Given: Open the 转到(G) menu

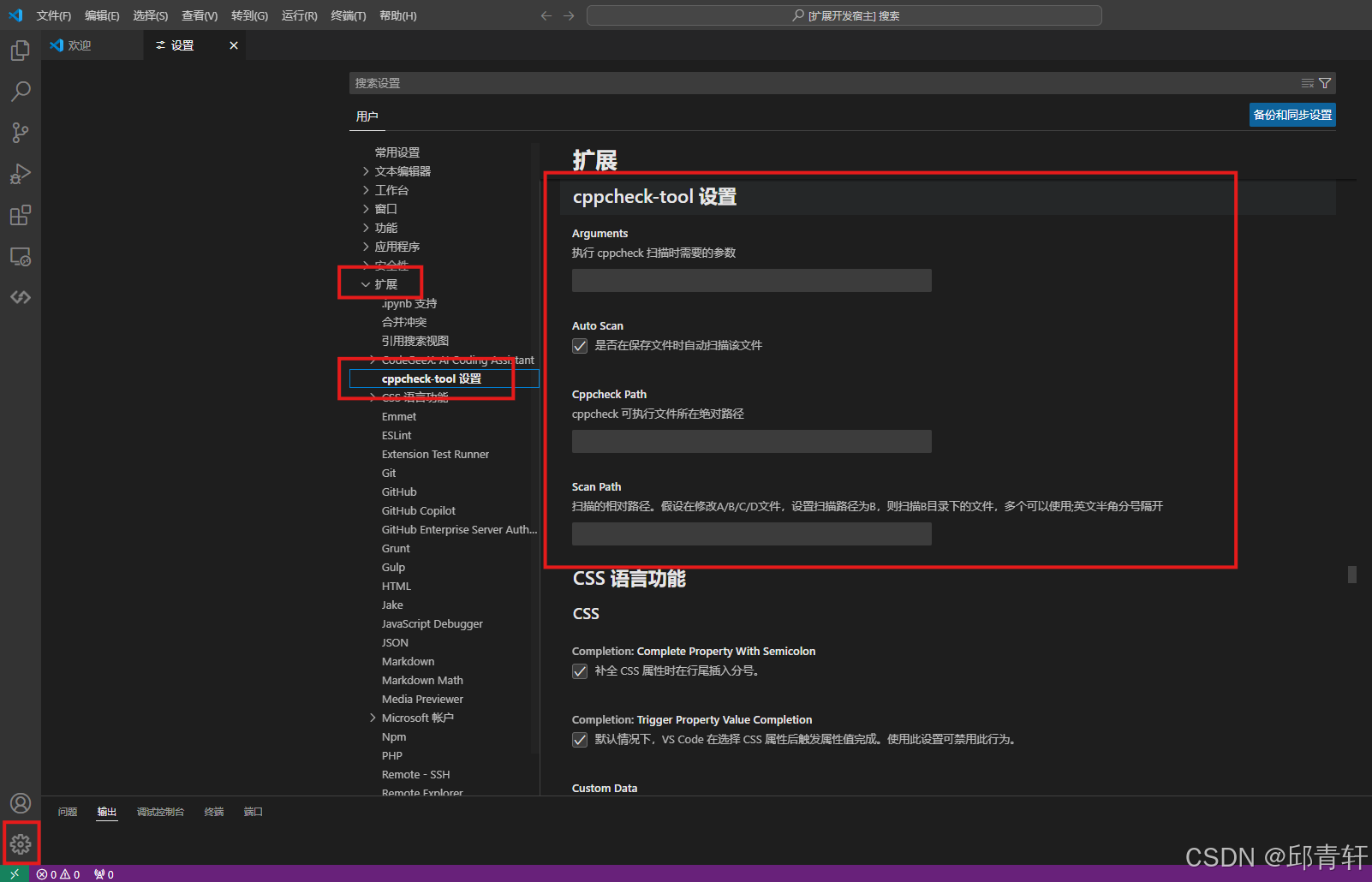Looking at the screenshot, I should click(x=249, y=15).
